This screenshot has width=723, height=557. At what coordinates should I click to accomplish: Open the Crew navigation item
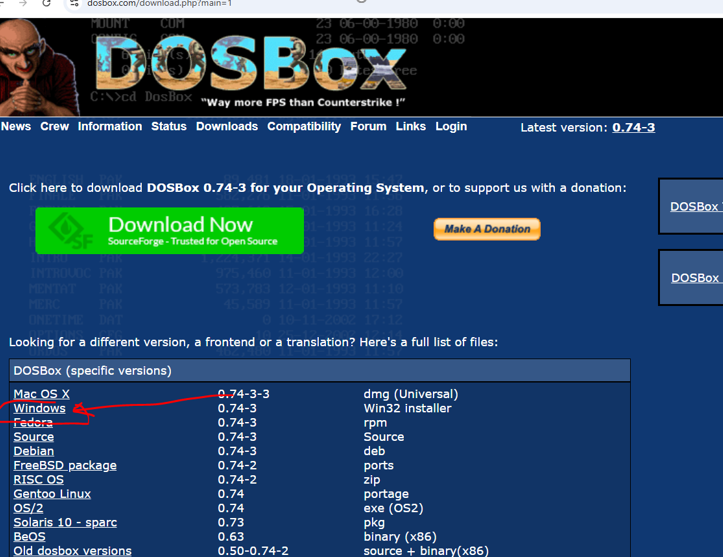54,127
